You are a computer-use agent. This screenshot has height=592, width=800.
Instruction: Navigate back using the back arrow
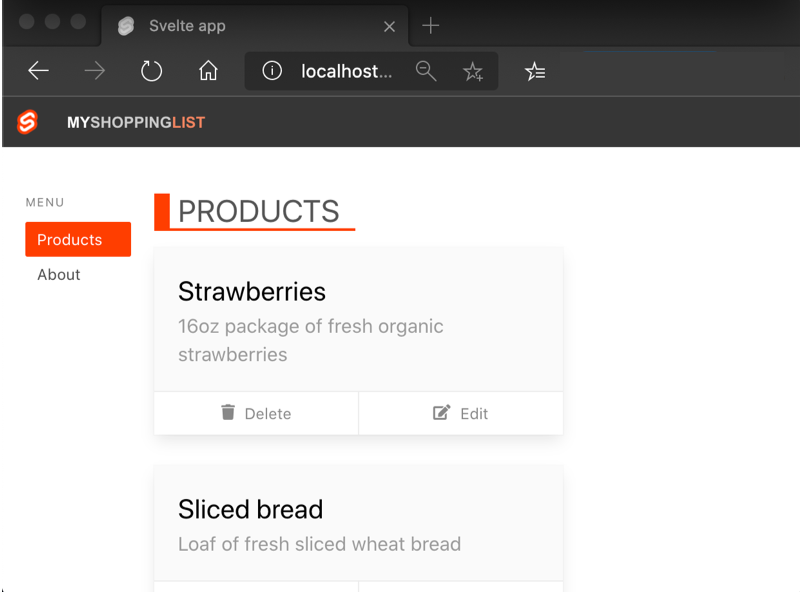38,71
